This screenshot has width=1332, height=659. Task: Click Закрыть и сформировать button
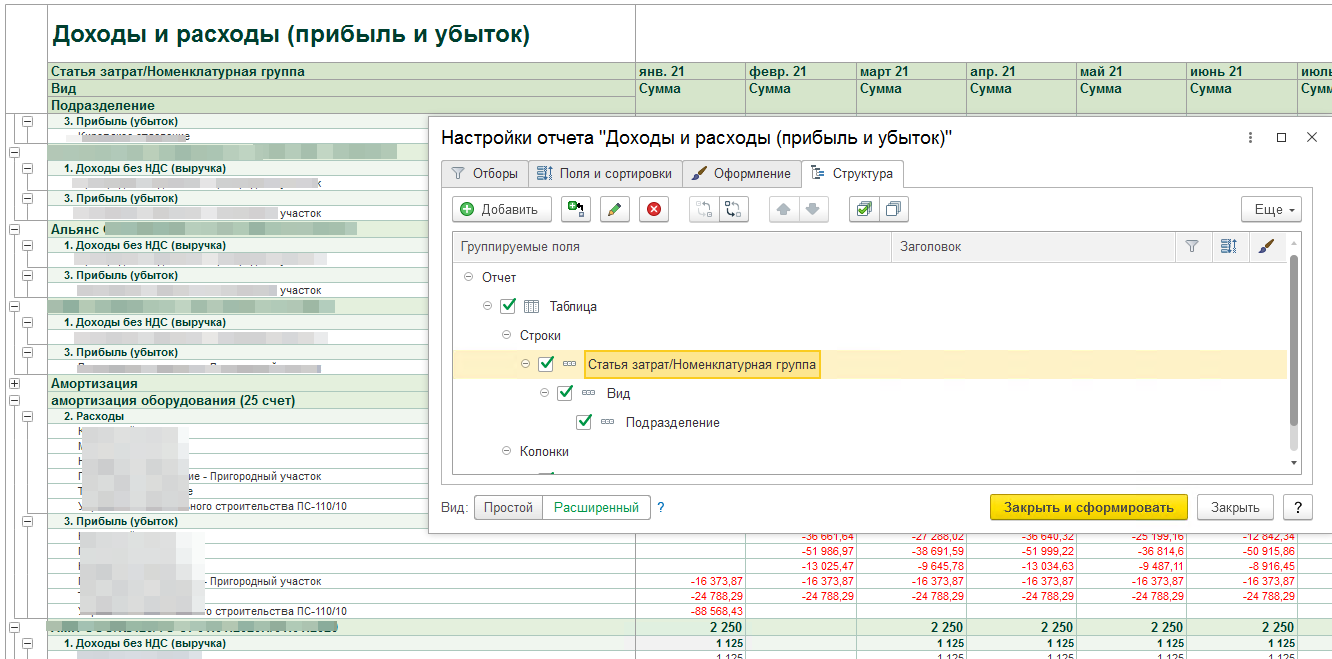pyautogui.click(x=1089, y=507)
